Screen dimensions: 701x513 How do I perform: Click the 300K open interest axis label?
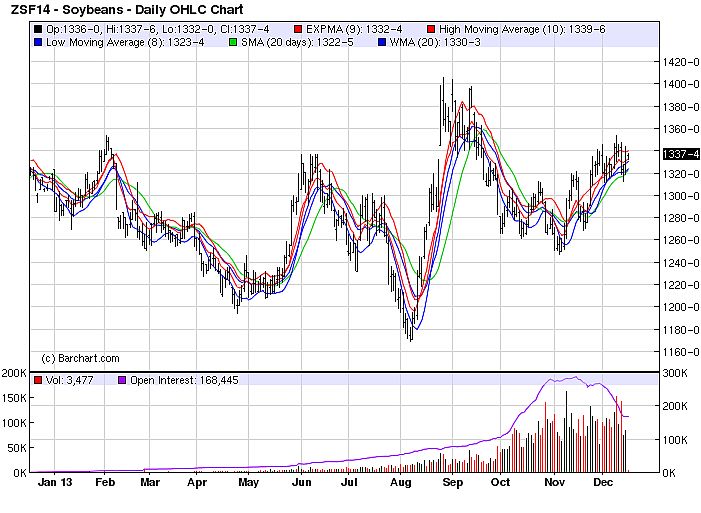click(676, 373)
